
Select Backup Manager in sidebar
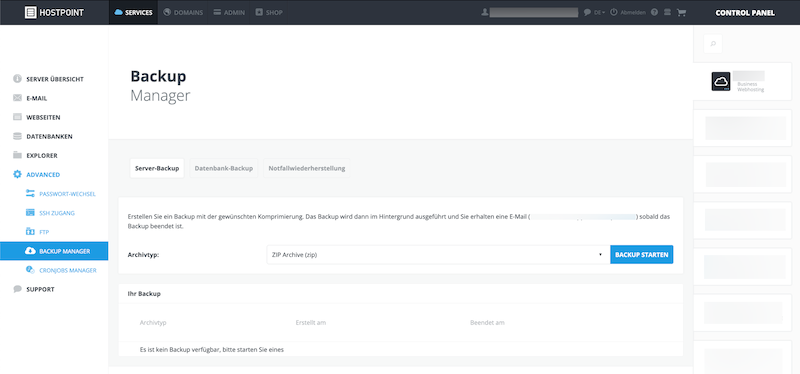[x=54, y=251]
